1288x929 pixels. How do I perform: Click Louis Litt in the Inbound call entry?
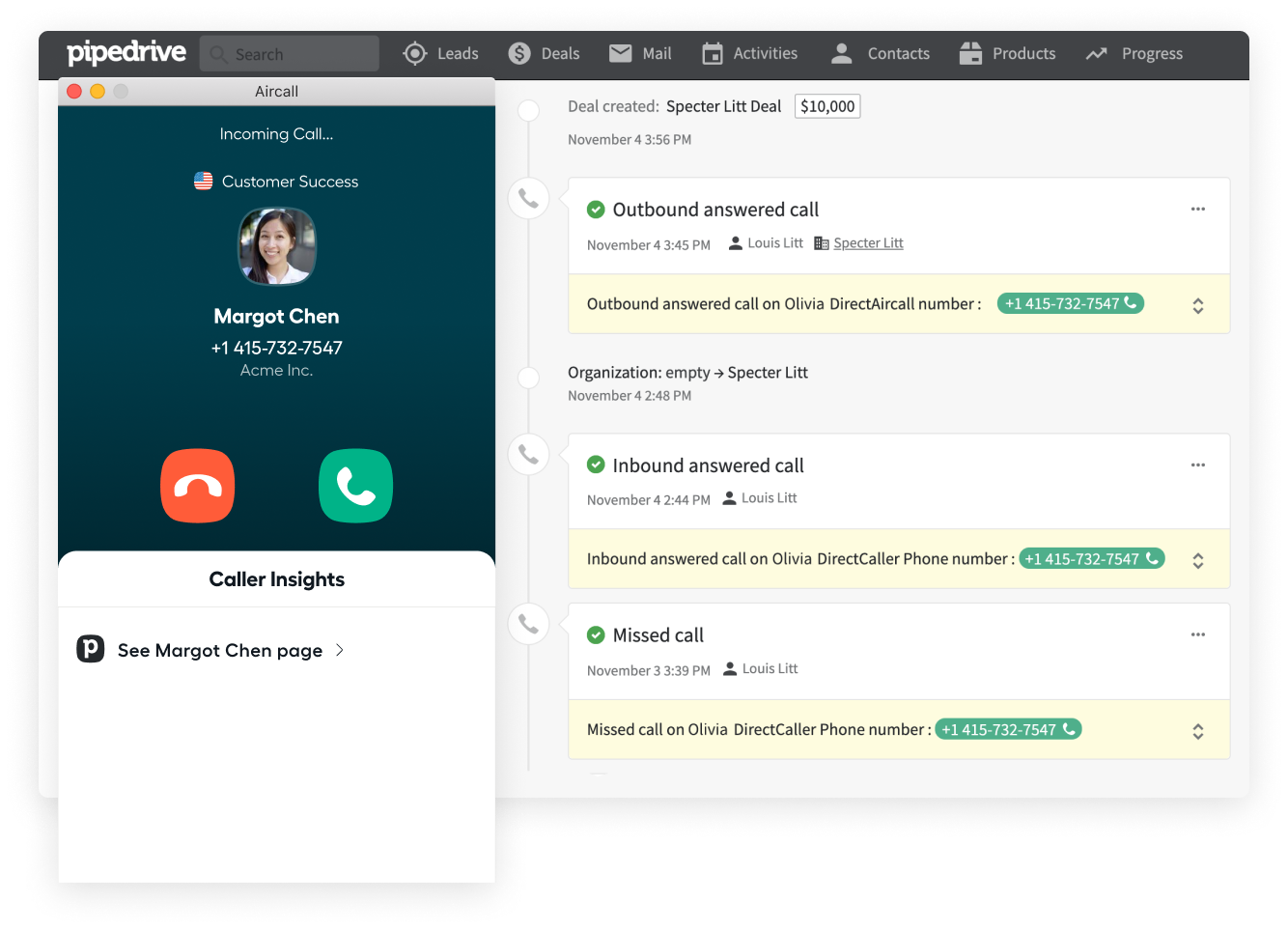pos(770,498)
